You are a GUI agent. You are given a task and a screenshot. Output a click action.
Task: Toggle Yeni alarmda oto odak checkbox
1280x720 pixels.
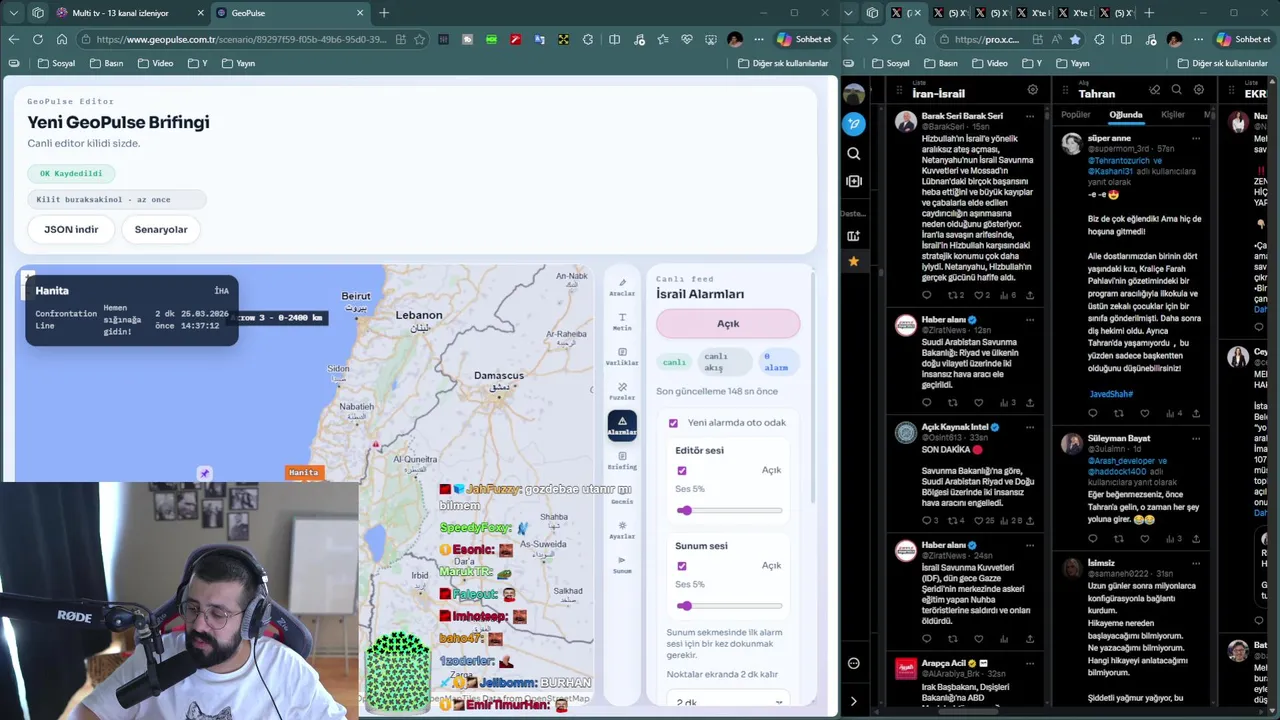click(673, 423)
